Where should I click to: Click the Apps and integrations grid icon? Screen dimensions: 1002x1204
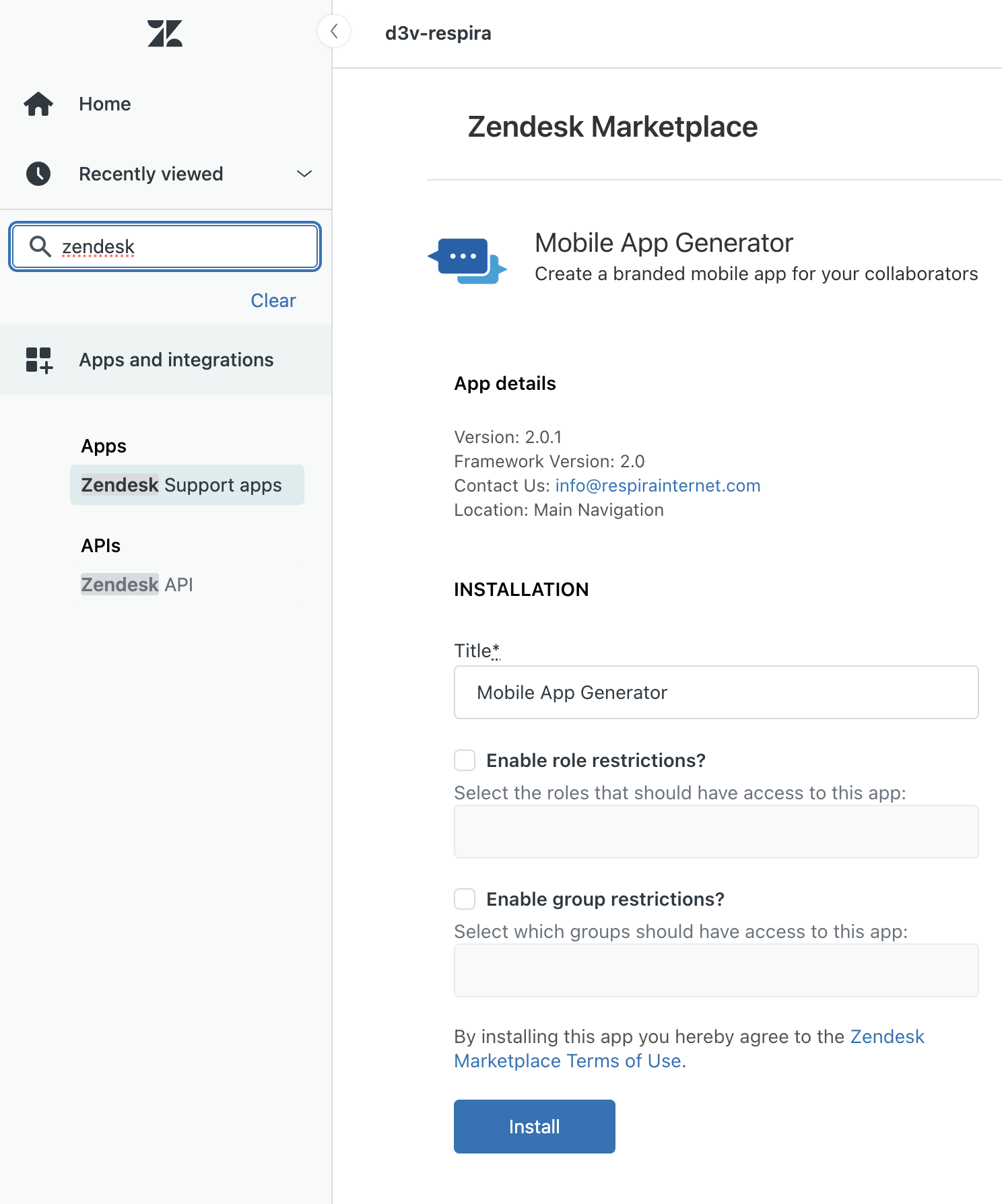39,360
